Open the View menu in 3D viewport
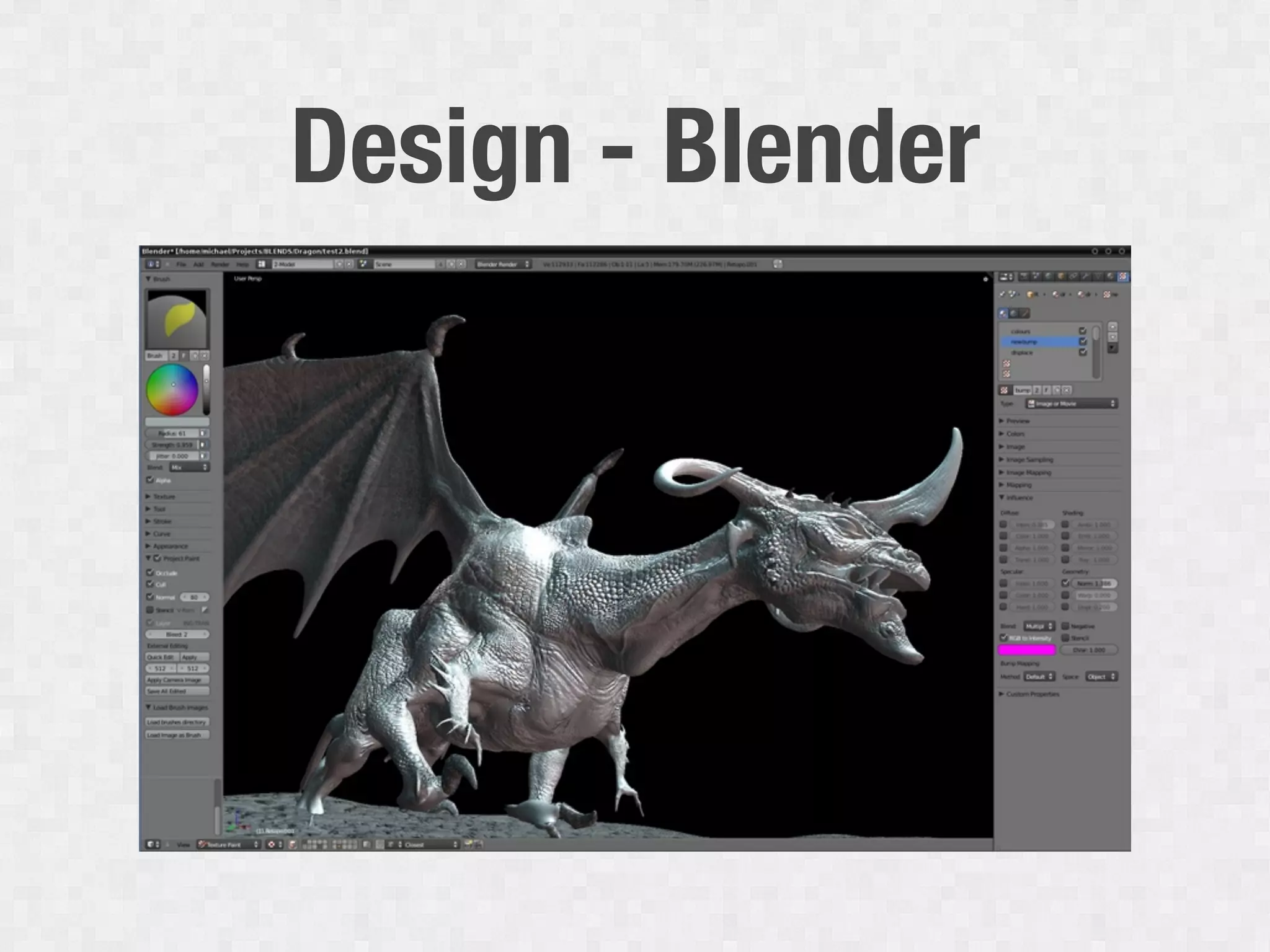 [x=183, y=844]
